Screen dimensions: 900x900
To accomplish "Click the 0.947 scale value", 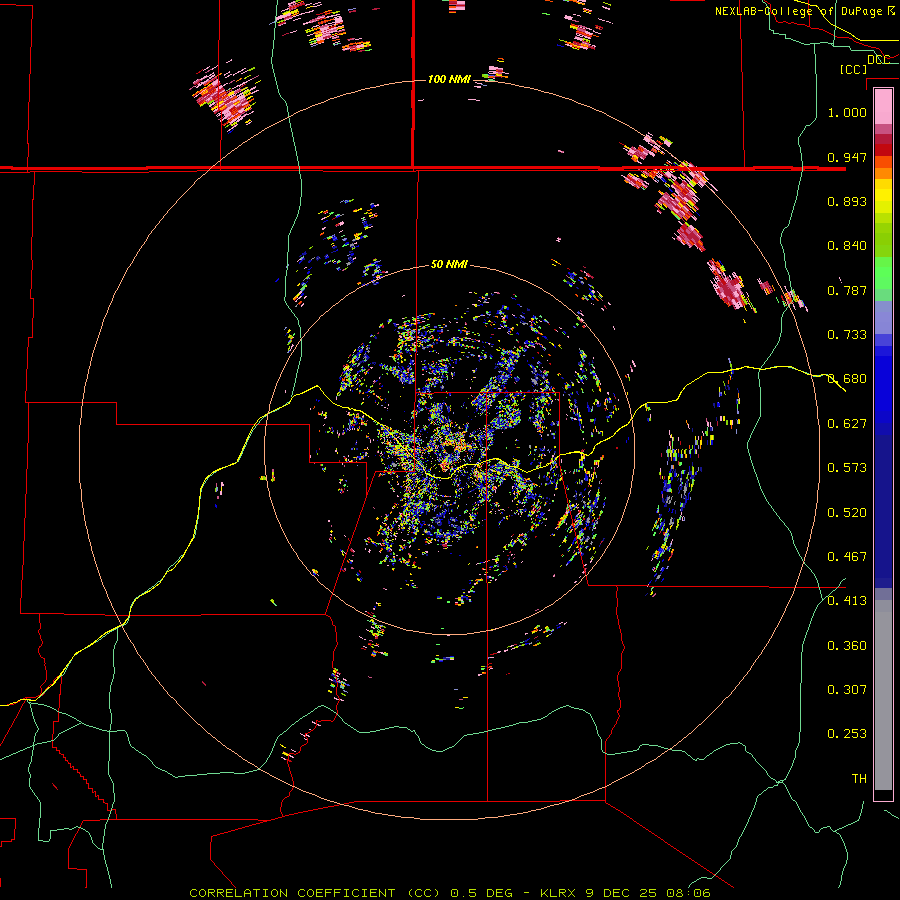I will (847, 157).
